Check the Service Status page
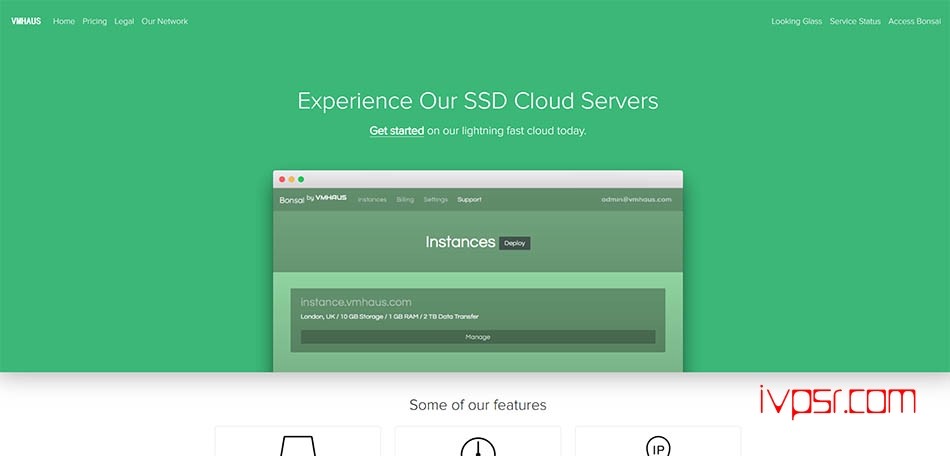Image resolution: width=950 pixels, height=456 pixels. (855, 21)
